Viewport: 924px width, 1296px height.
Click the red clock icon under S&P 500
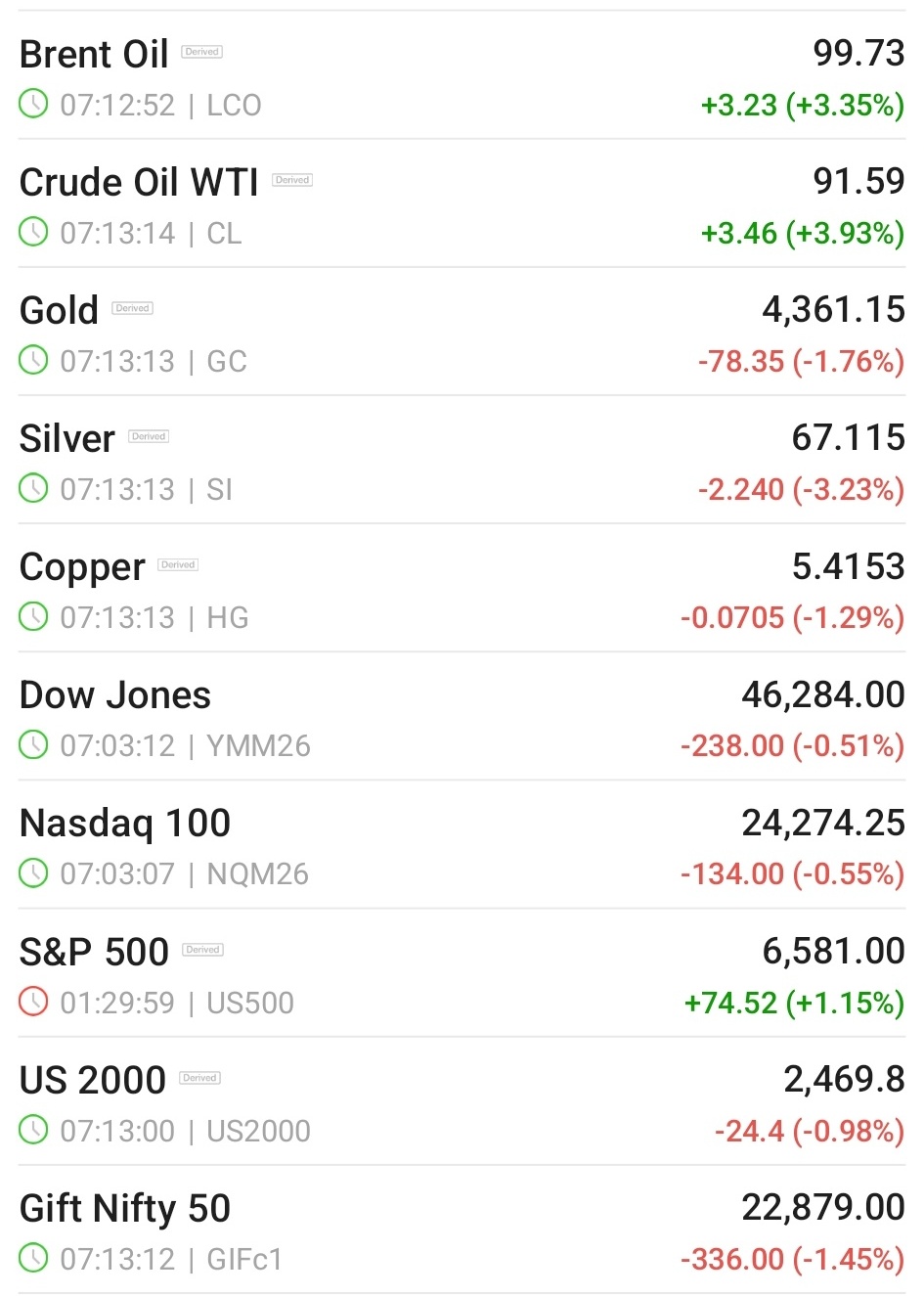(33, 1002)
